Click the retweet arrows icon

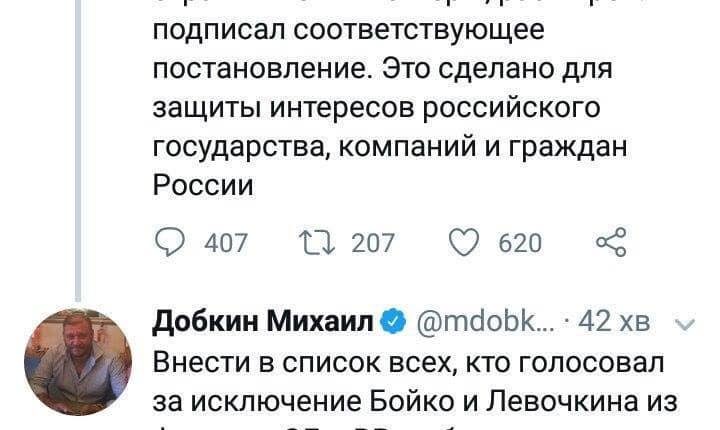click(317, 242)
